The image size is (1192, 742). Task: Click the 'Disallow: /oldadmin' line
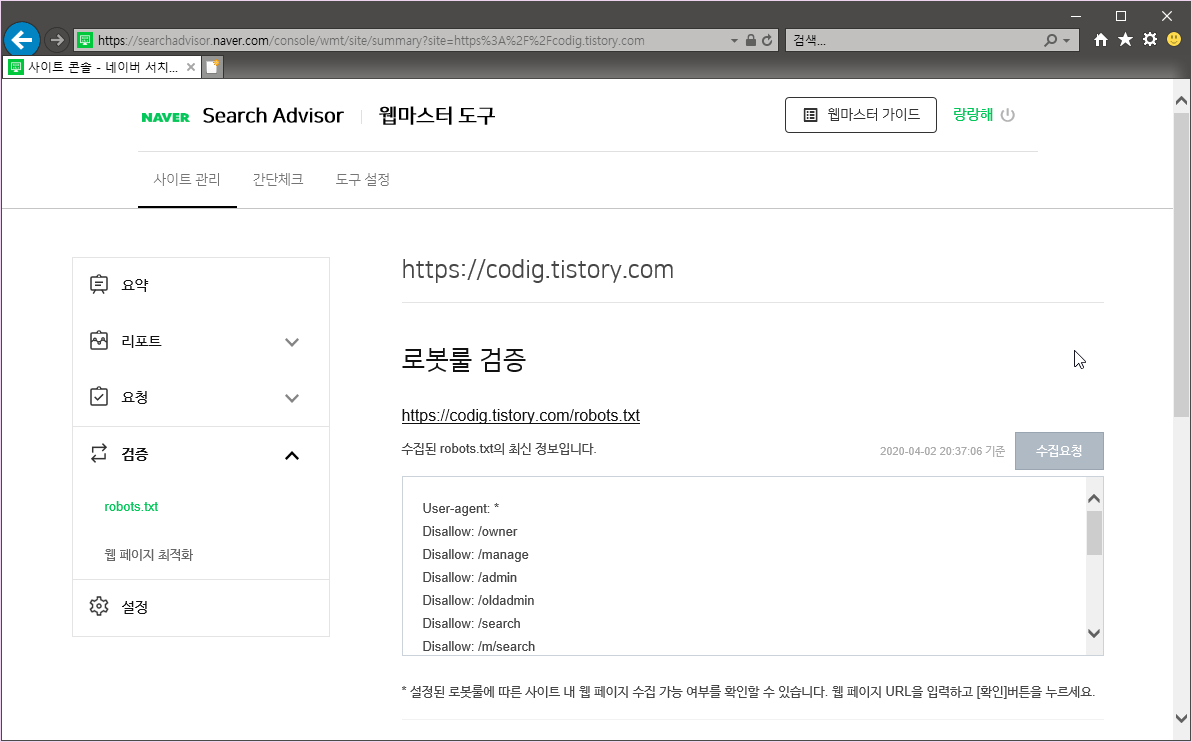click(x=478, y=601)
